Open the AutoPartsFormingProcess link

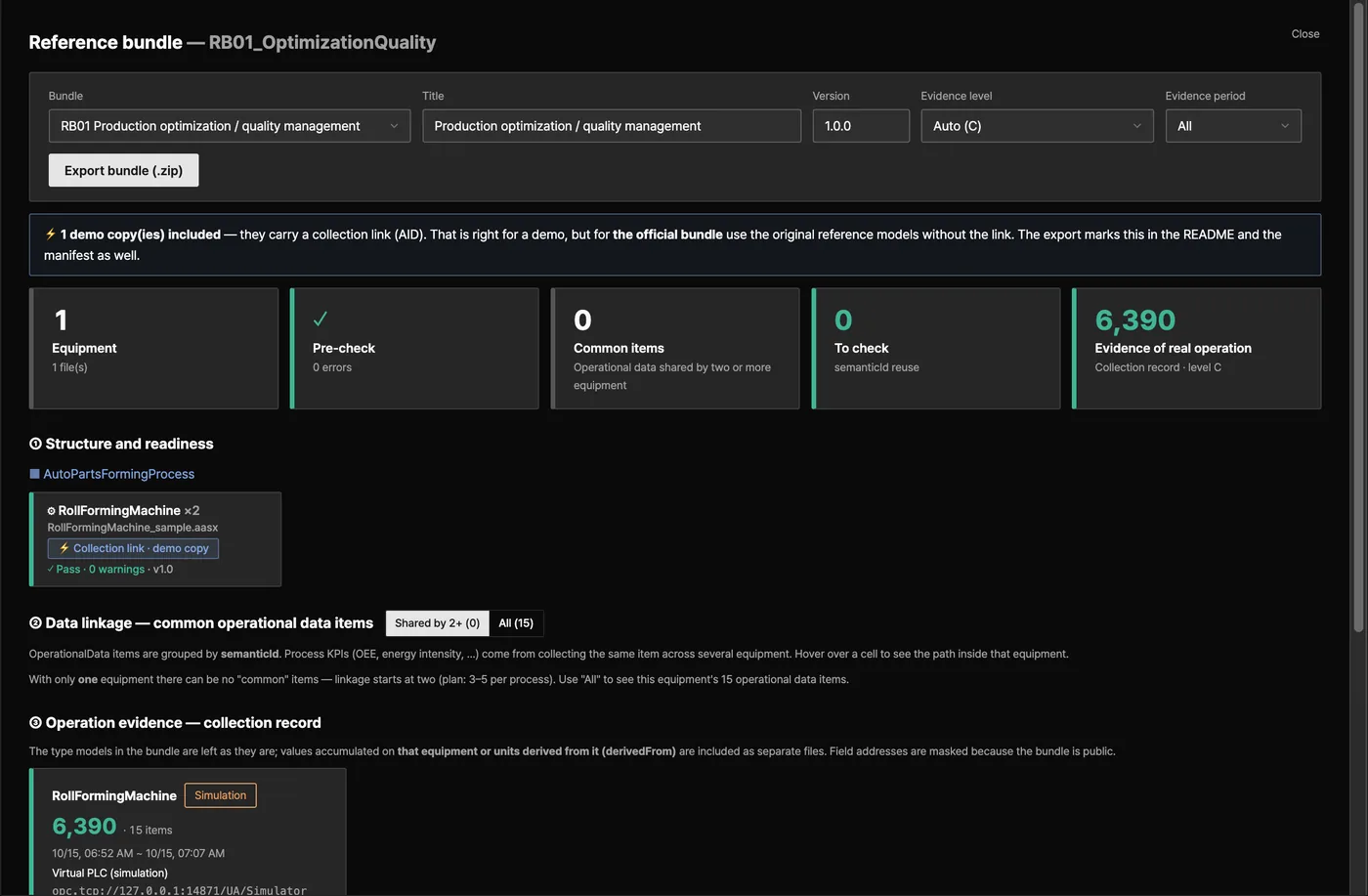click(119, 474)
